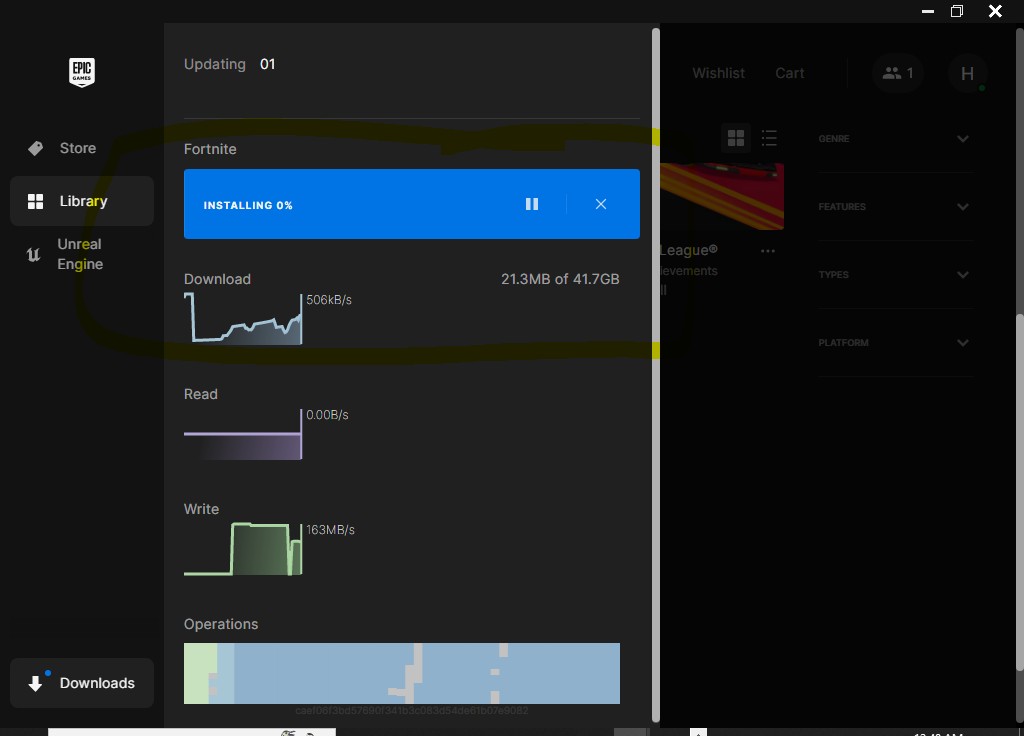Viewport: 1024px width, 736px height.
Task: Open the H profile avatar
Action: (967, 73)
